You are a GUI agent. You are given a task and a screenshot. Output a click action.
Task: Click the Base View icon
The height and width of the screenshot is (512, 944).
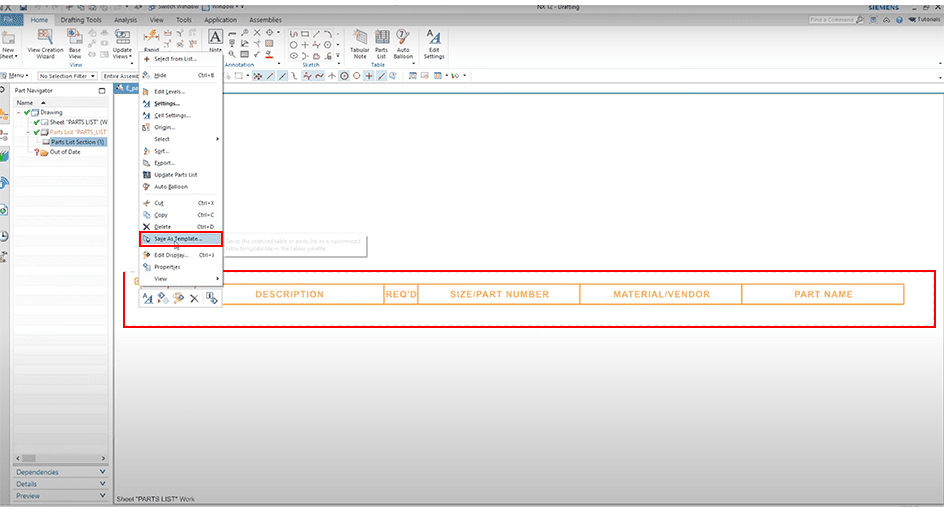[75, 43]
